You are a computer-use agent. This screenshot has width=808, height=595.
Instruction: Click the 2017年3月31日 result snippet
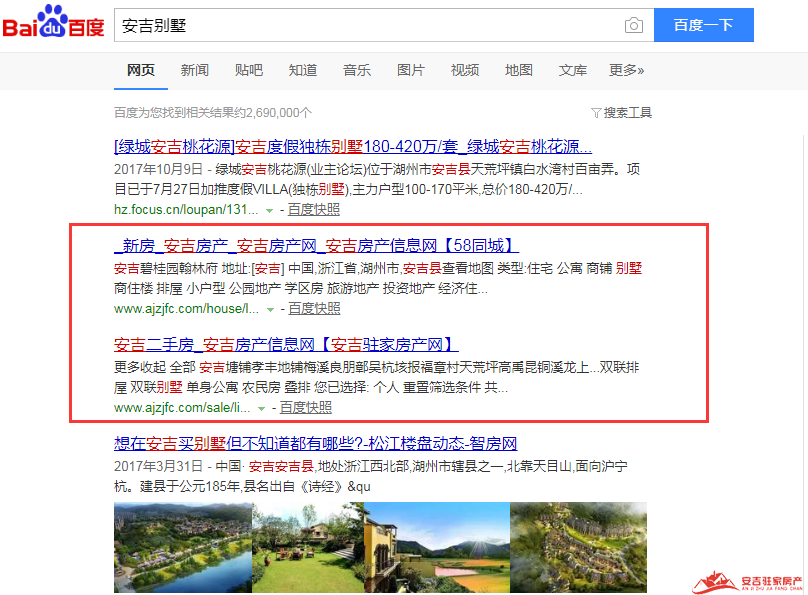[371, 477]
